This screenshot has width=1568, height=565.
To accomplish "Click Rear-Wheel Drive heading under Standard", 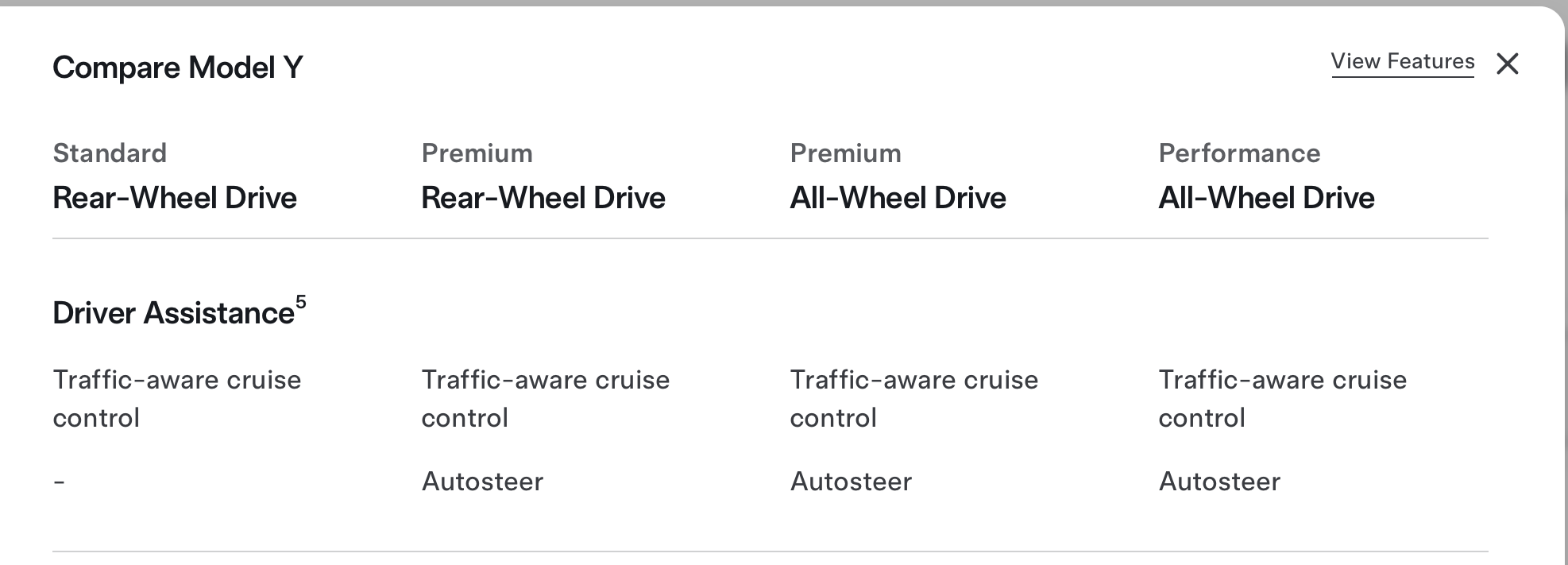I will point(175,198).
